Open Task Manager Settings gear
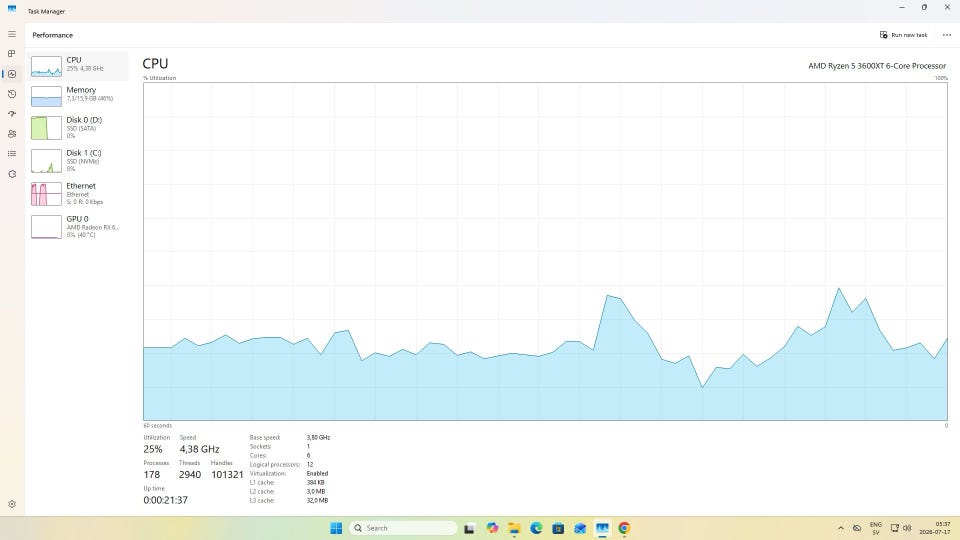Screen dimensions: 960x540 click(12, 504)
